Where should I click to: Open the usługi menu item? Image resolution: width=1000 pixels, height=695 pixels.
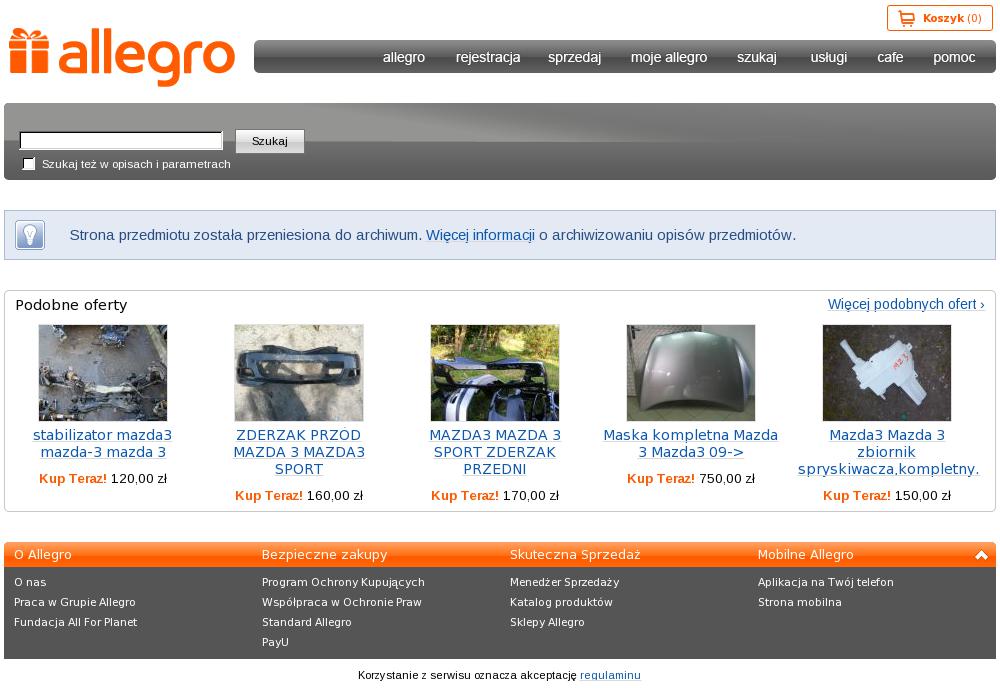pos(828,57)
